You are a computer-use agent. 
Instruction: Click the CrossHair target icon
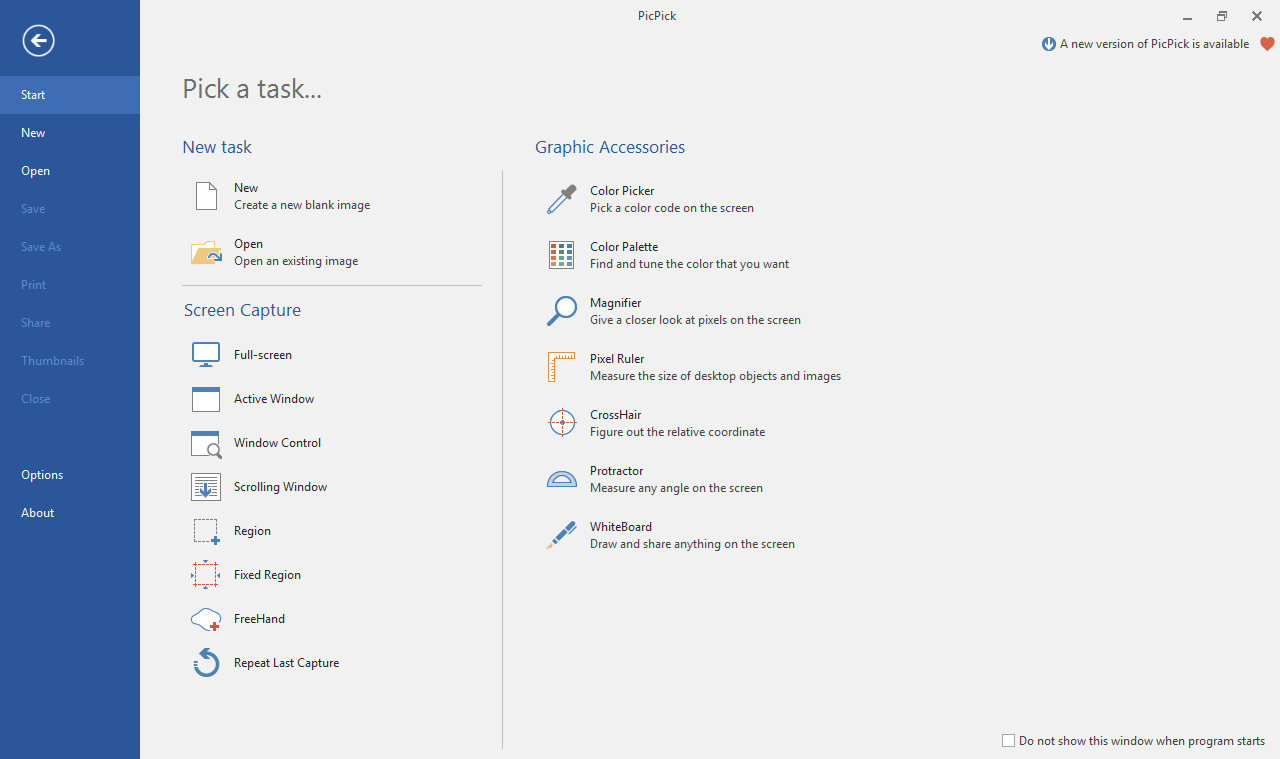[x=562, y=423]
